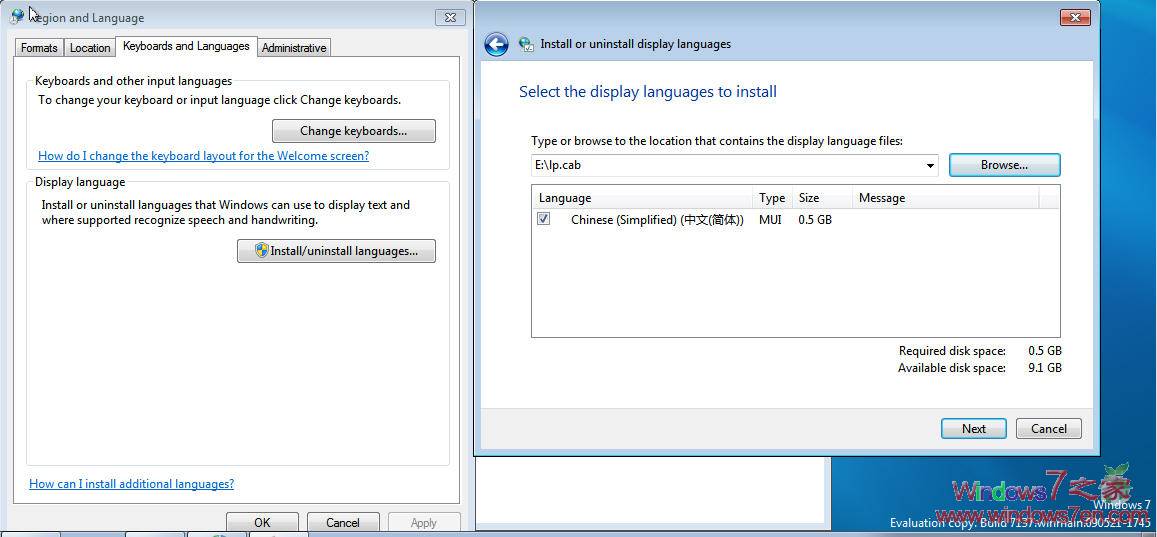Image resolution: width=1157 pixels, height=537 pixels.
Task: Go to the Administrative tab
Action: [x=294, y=48]
